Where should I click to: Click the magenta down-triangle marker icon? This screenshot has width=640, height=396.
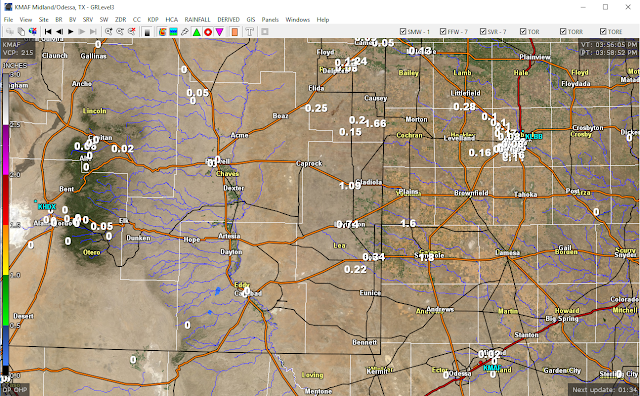[219, 32]
